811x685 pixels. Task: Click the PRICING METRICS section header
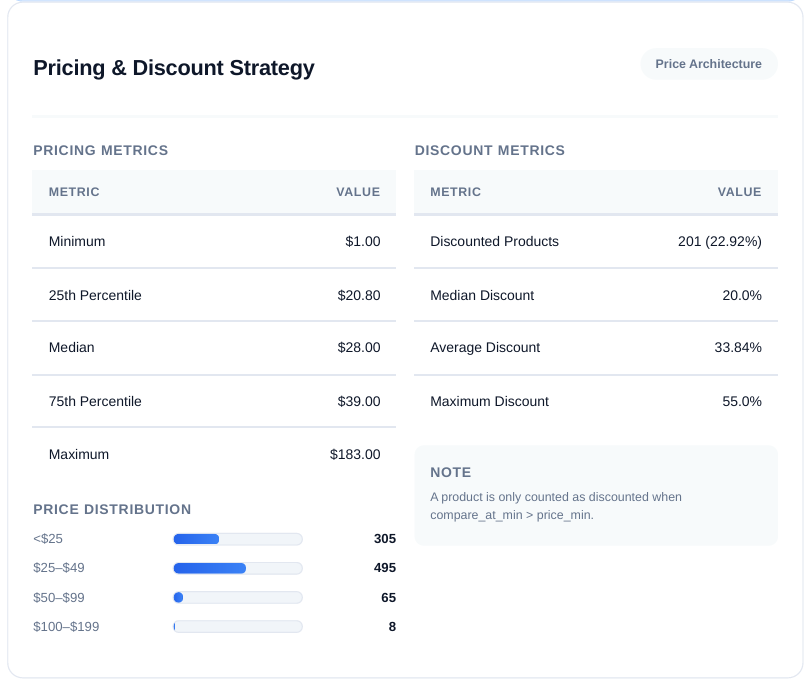[100, 150]
